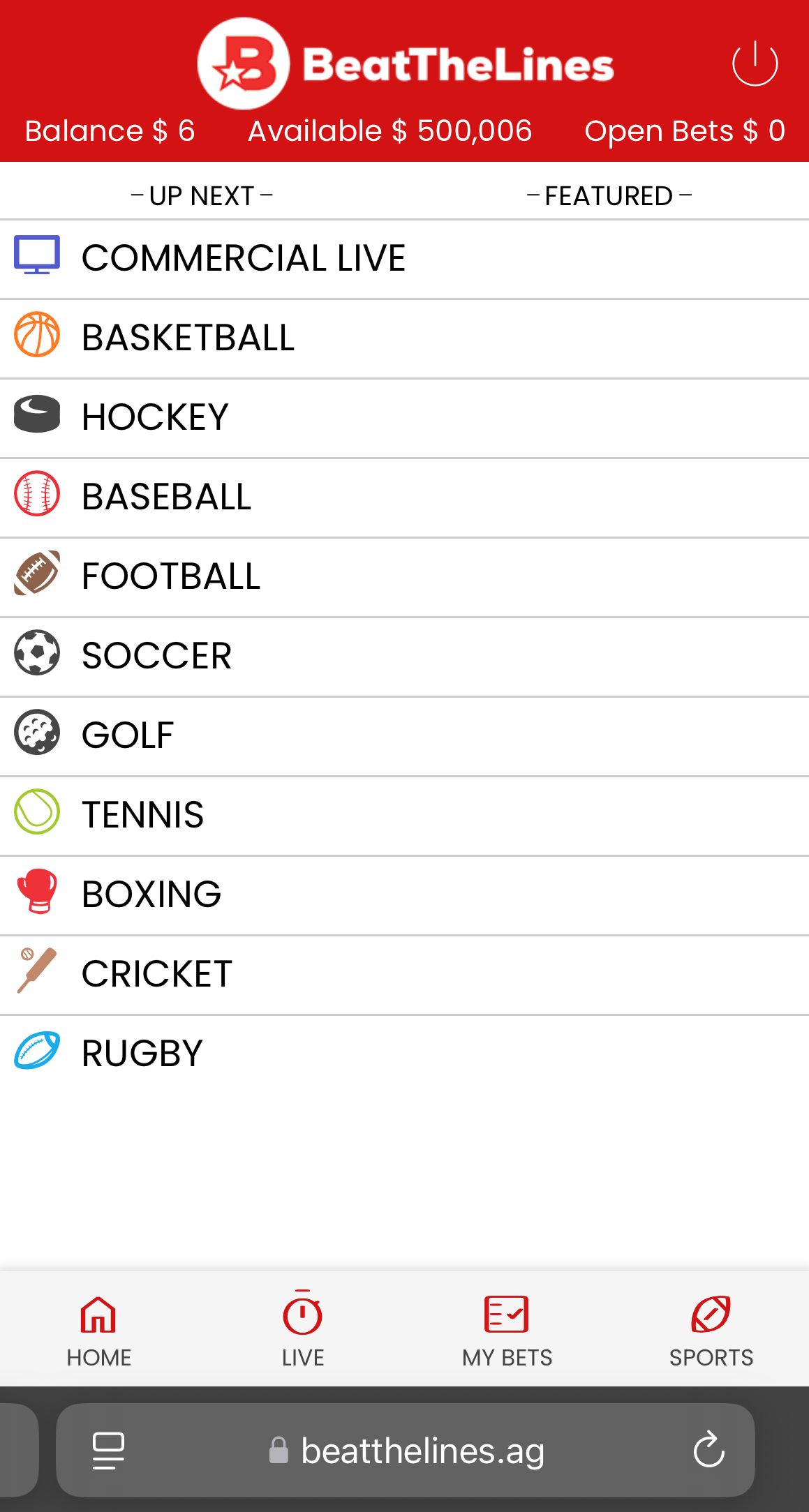Expand the Tennis category
Image resolution: width=809 pixels, height=1512 pixels.
pos(404,816)
